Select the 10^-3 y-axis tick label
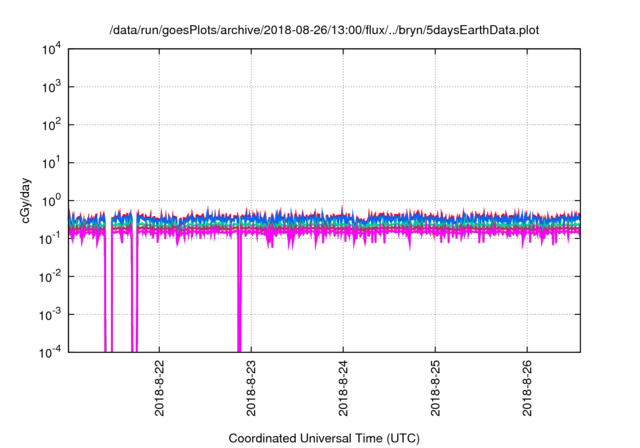The image size is (640, 448). pyautogui.click(x=50, y=315)
